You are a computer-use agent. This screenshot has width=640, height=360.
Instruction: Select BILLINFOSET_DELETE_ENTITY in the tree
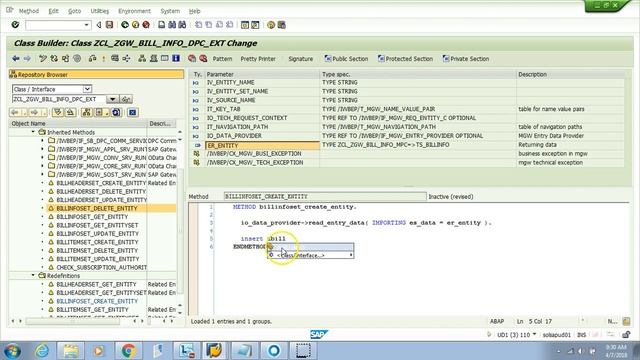[x=97, y=208]
